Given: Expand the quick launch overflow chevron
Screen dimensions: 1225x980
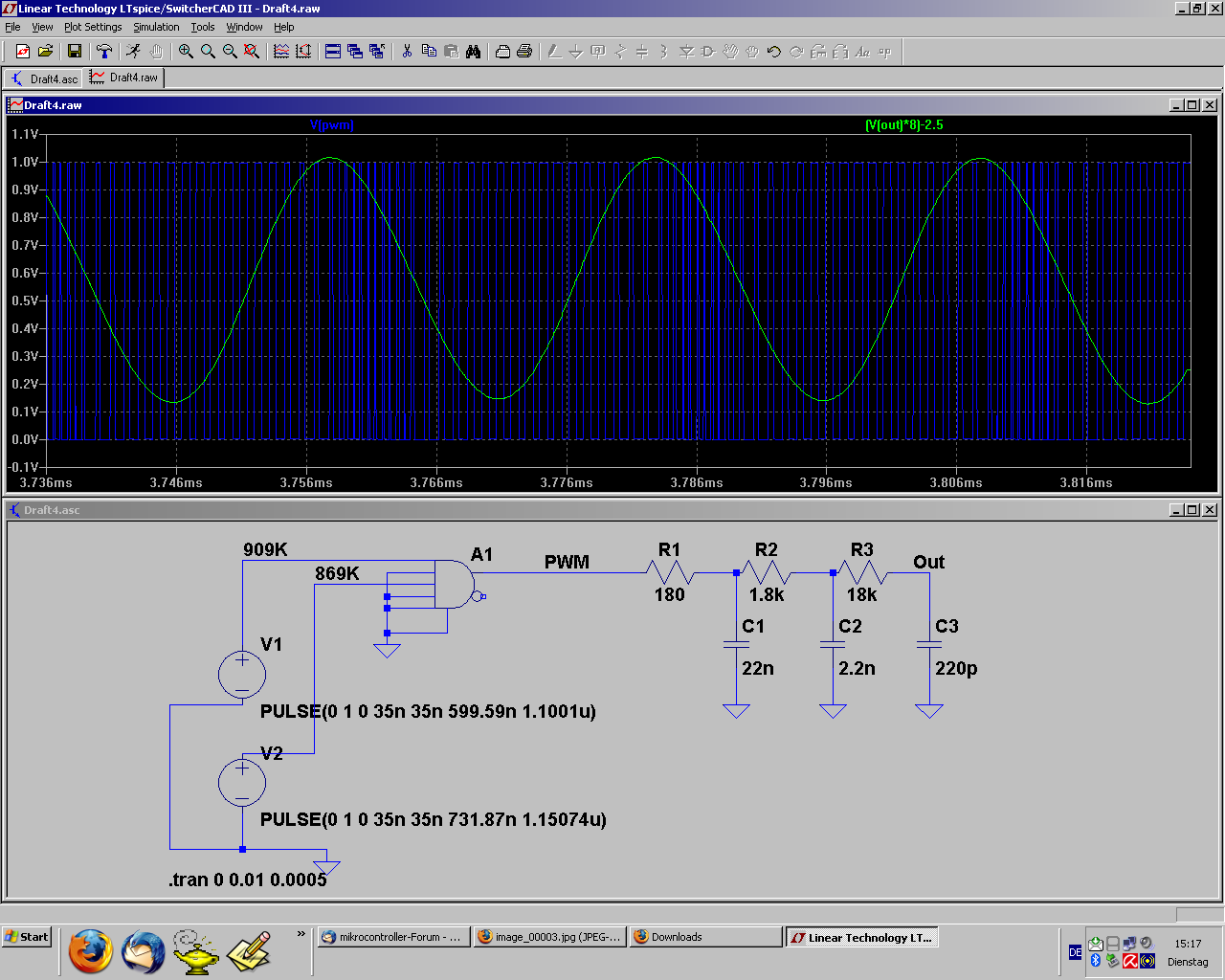Looking at the screenshot, I should [x=301, y=934].
